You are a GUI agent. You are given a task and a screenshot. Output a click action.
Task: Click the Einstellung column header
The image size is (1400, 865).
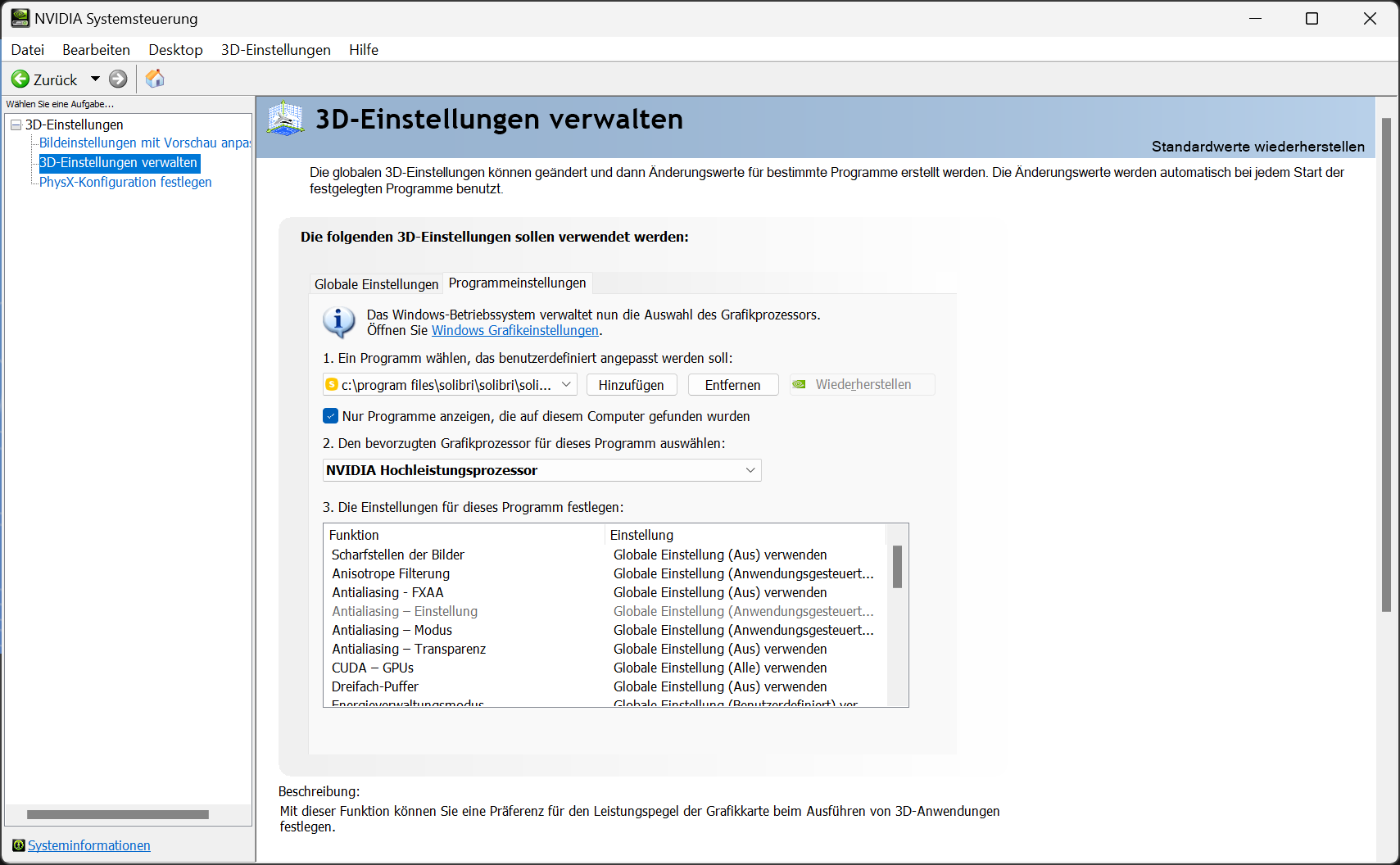pyautogui.click(x=745, y=535)
